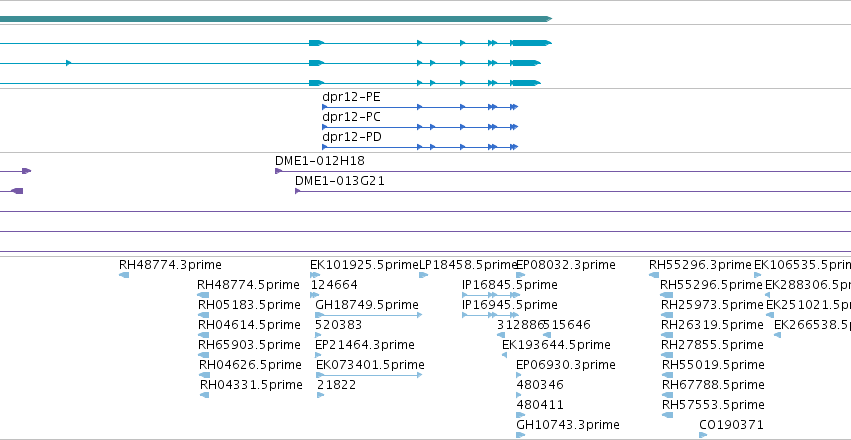Click the RH04331.5prime EST label

pyautogui.click(x=251, y=385)
